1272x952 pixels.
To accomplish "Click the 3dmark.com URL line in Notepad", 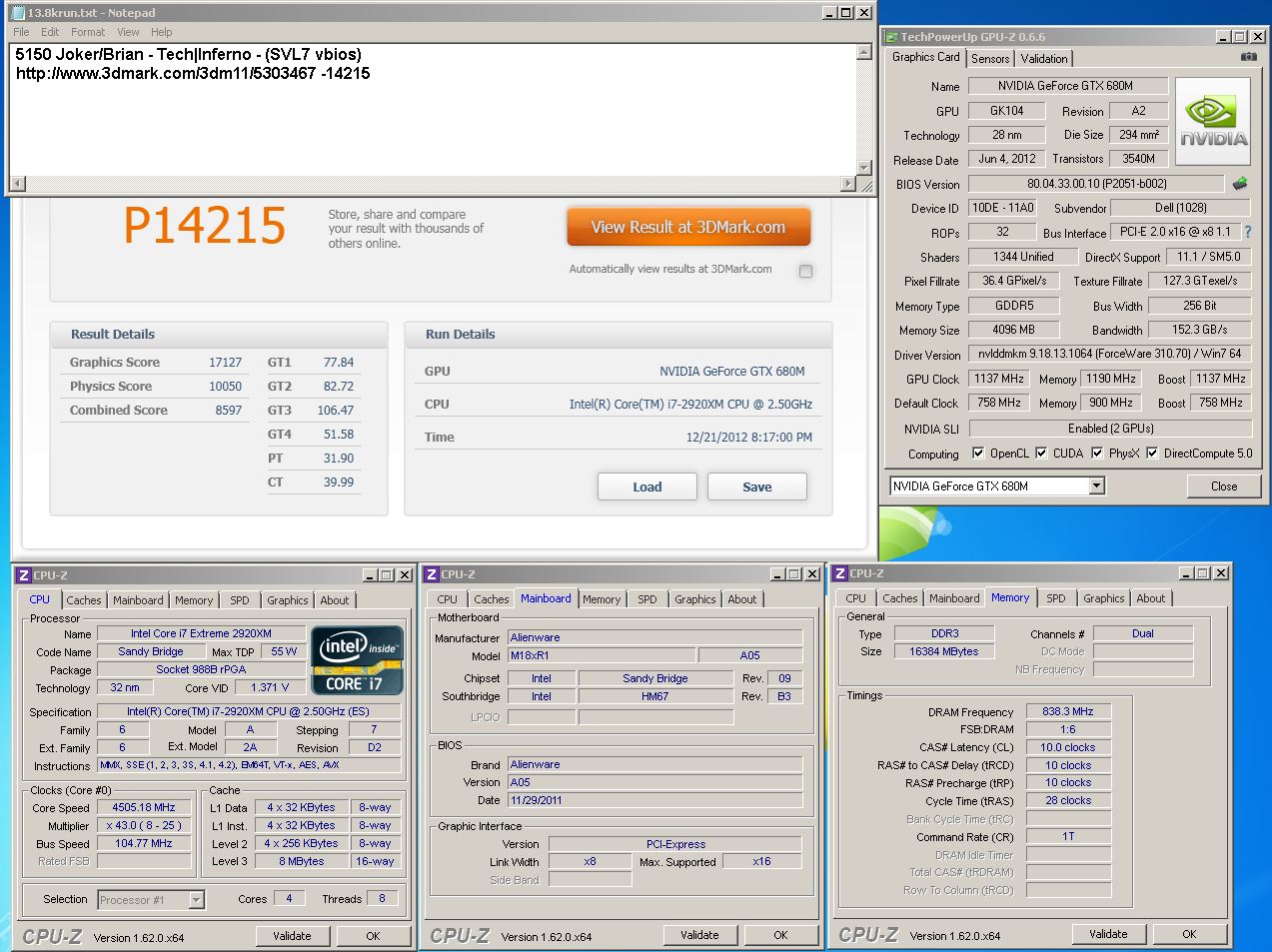I will pos(193,73).
